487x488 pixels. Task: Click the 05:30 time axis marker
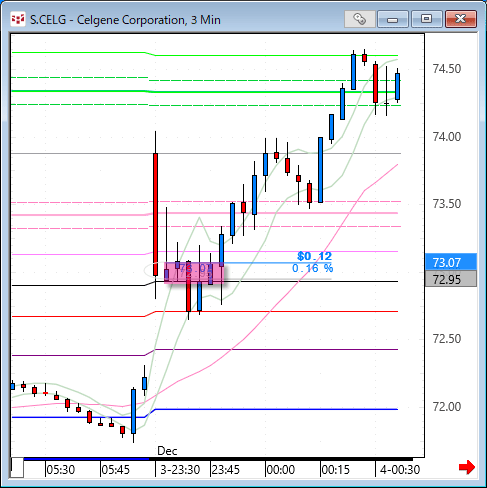(60, 470)
